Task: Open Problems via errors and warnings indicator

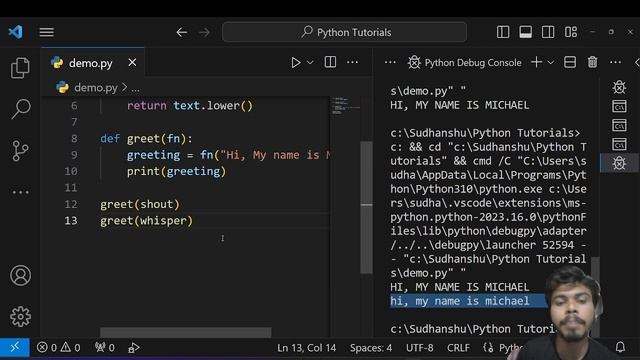Action: tap(58, 348)
